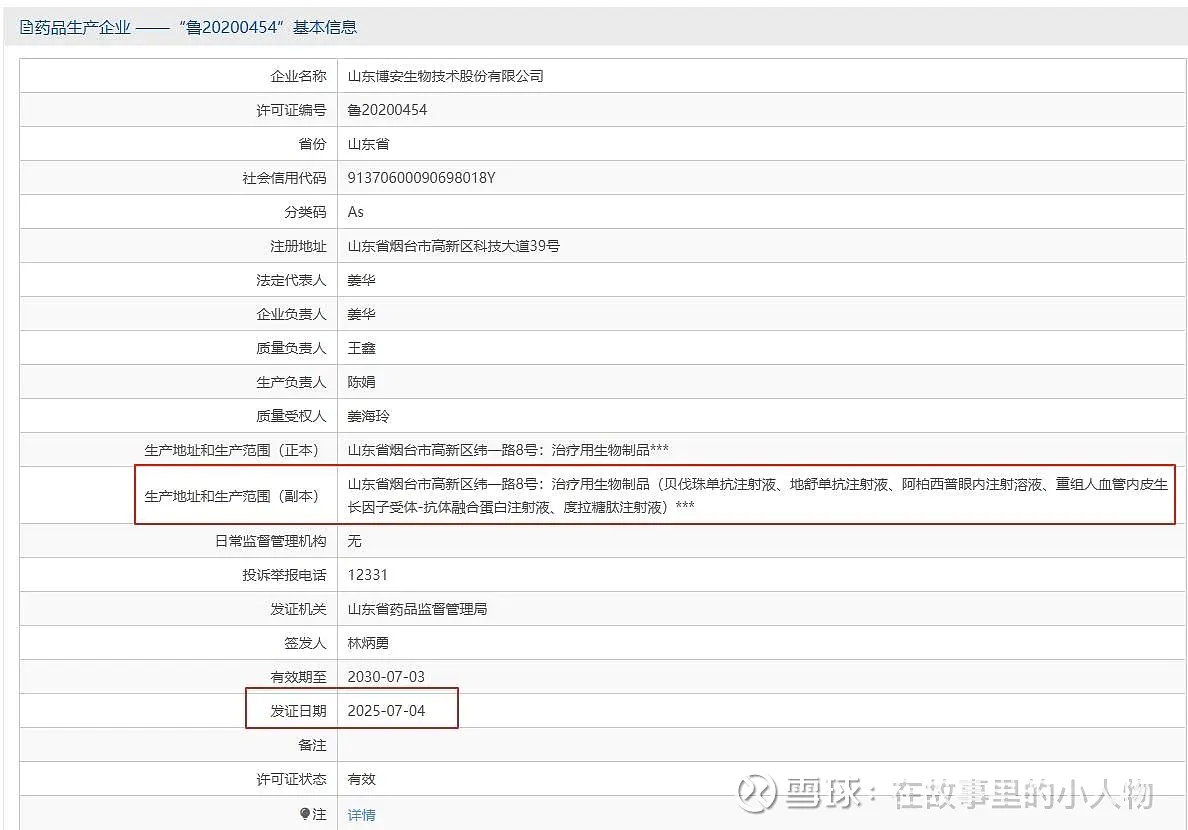The width and height of the screenshot is (1188, 830).
Task: Click the 发证机关 row label
Action: point(299,609)
